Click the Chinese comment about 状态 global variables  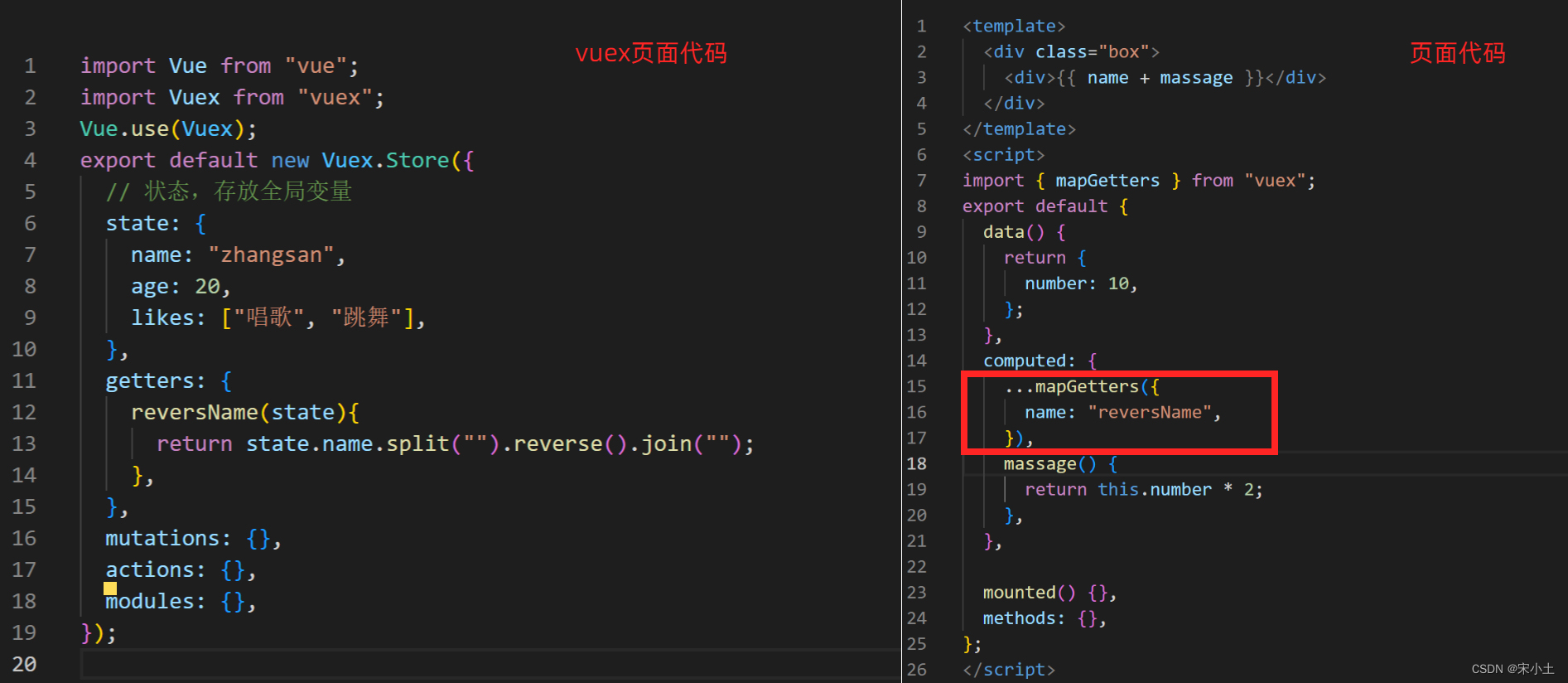229,191
